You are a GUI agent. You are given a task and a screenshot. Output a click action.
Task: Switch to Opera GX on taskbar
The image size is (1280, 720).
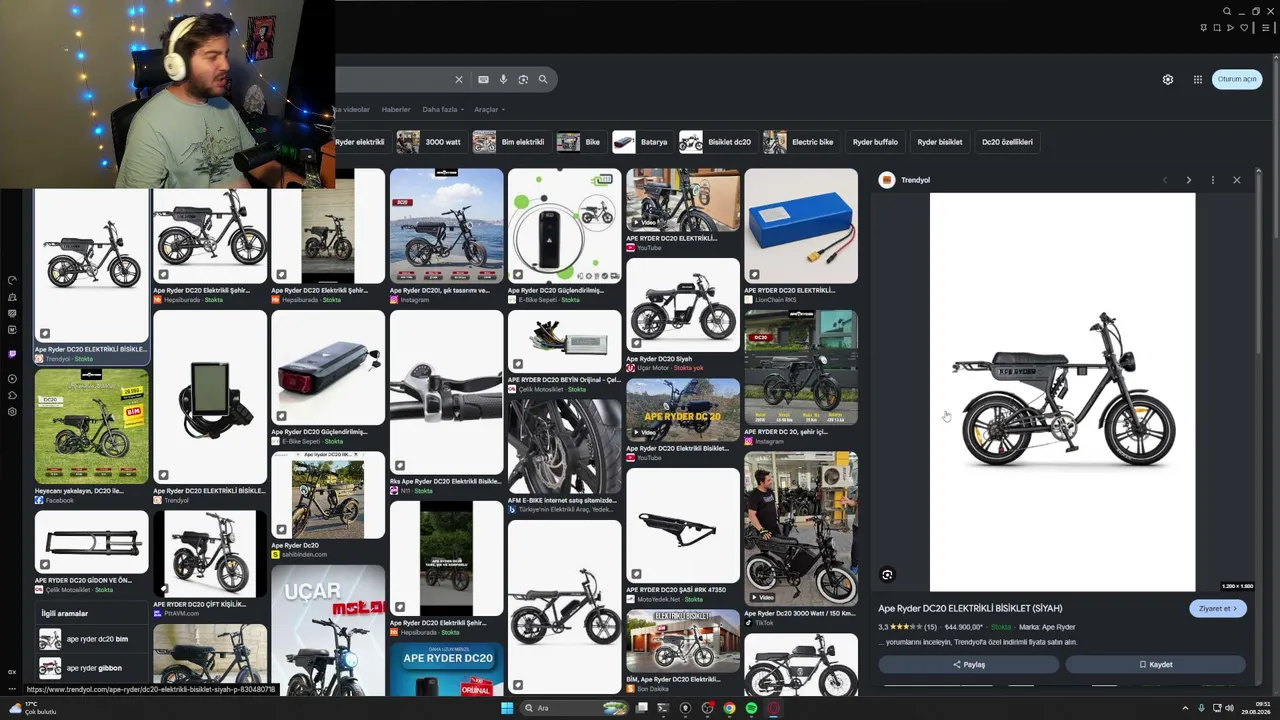click(x=773, y=708)
